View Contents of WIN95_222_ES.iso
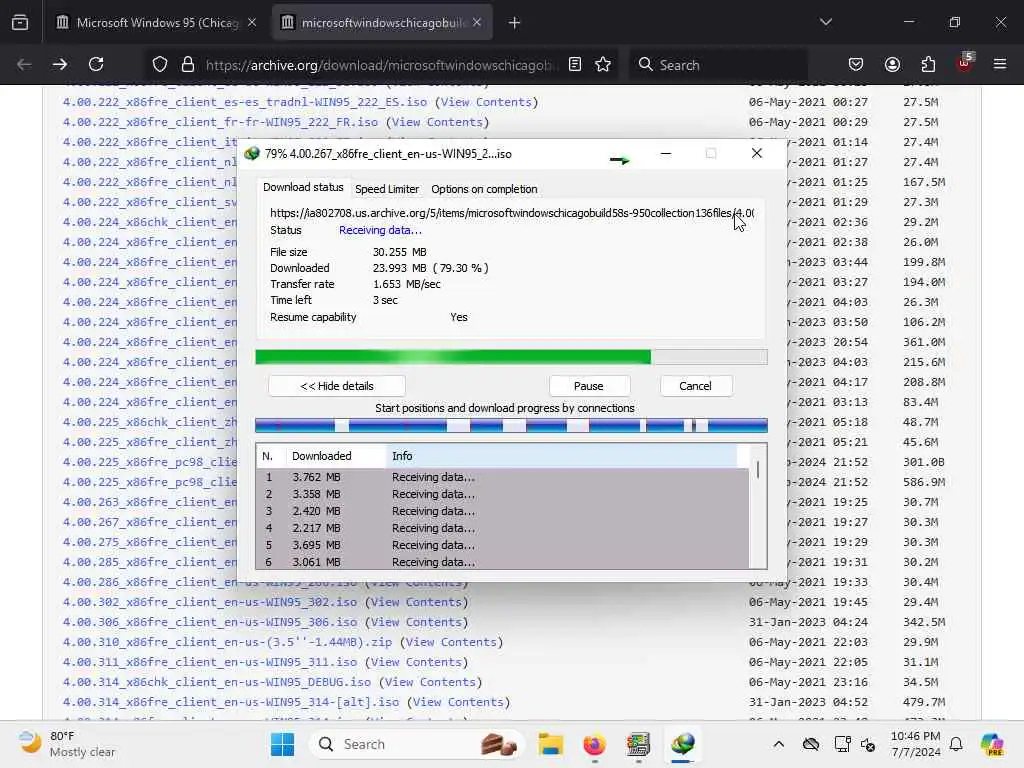This screenshot has width=1024, height=768. pos(487,103)
